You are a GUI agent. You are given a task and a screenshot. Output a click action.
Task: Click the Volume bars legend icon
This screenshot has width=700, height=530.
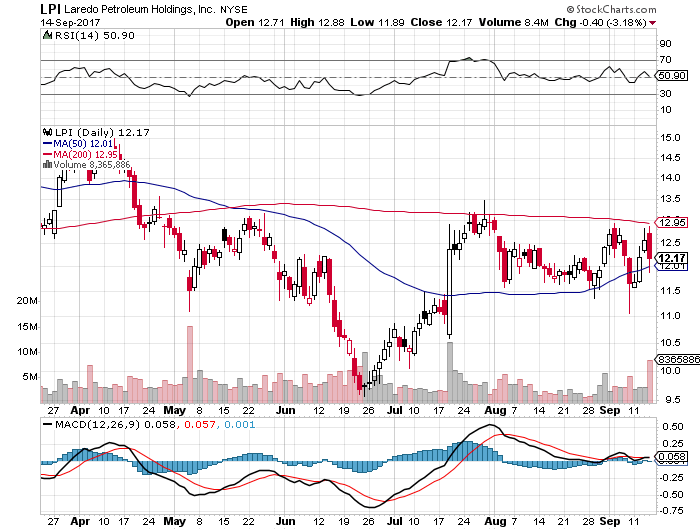coord(44,165)
